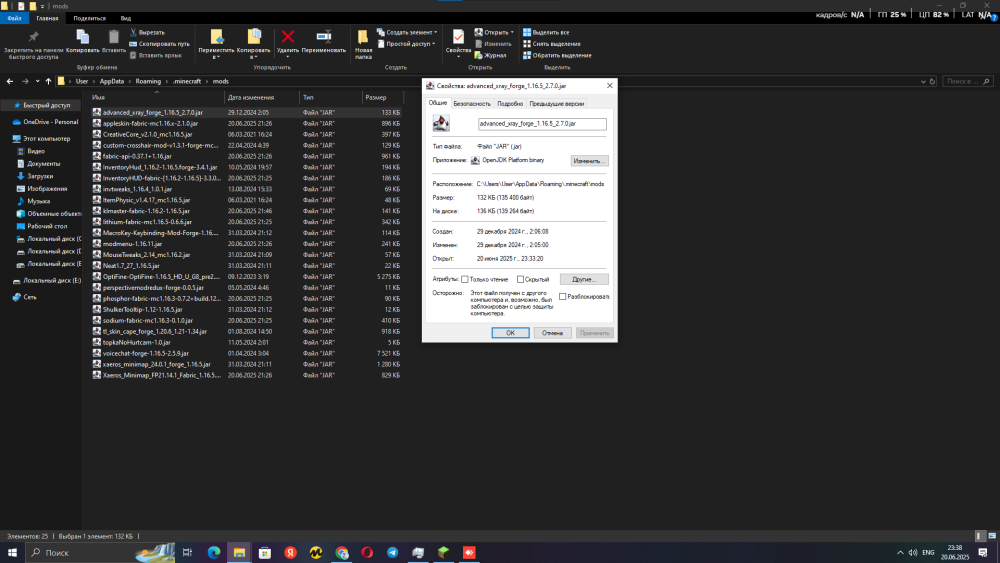
Task: Open Yandex browser from the taskbar
Action: (x=290, y=553)
